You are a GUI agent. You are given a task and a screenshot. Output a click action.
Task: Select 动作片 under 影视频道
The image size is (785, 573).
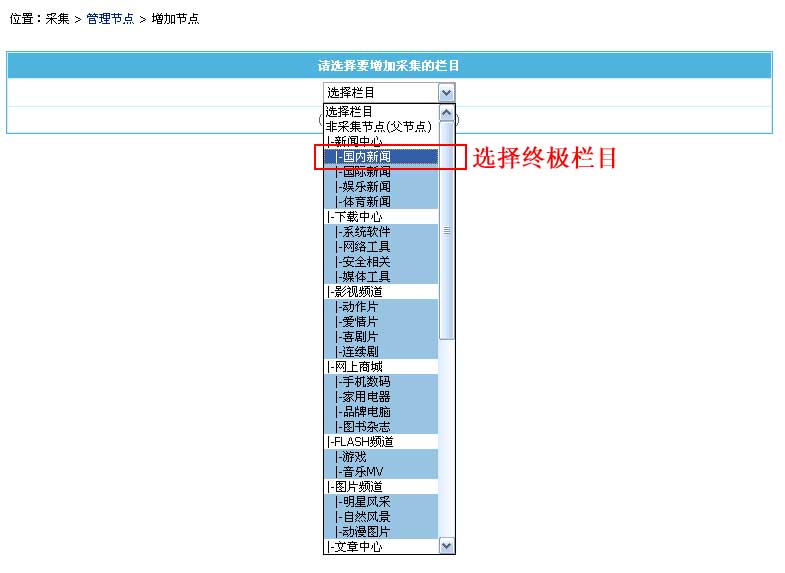(x=359, y=307)
